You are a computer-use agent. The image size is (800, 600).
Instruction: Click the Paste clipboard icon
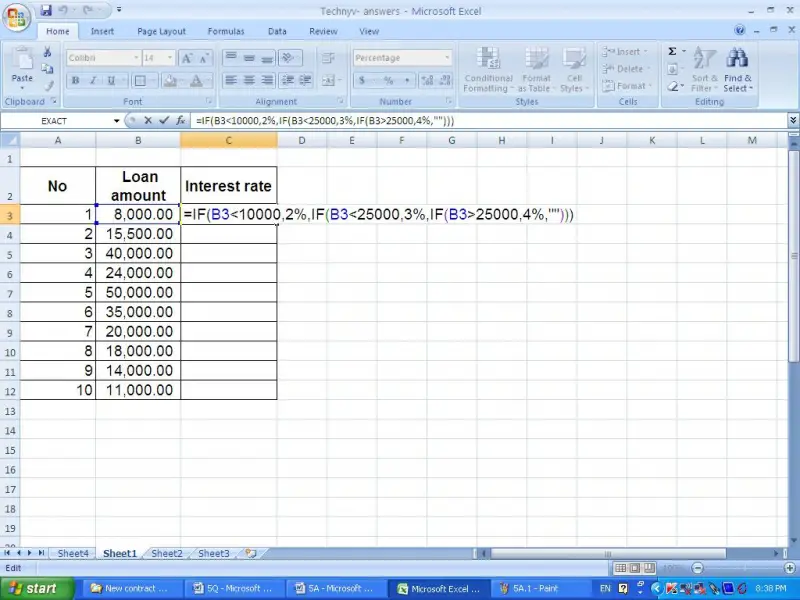coord(21,59)
